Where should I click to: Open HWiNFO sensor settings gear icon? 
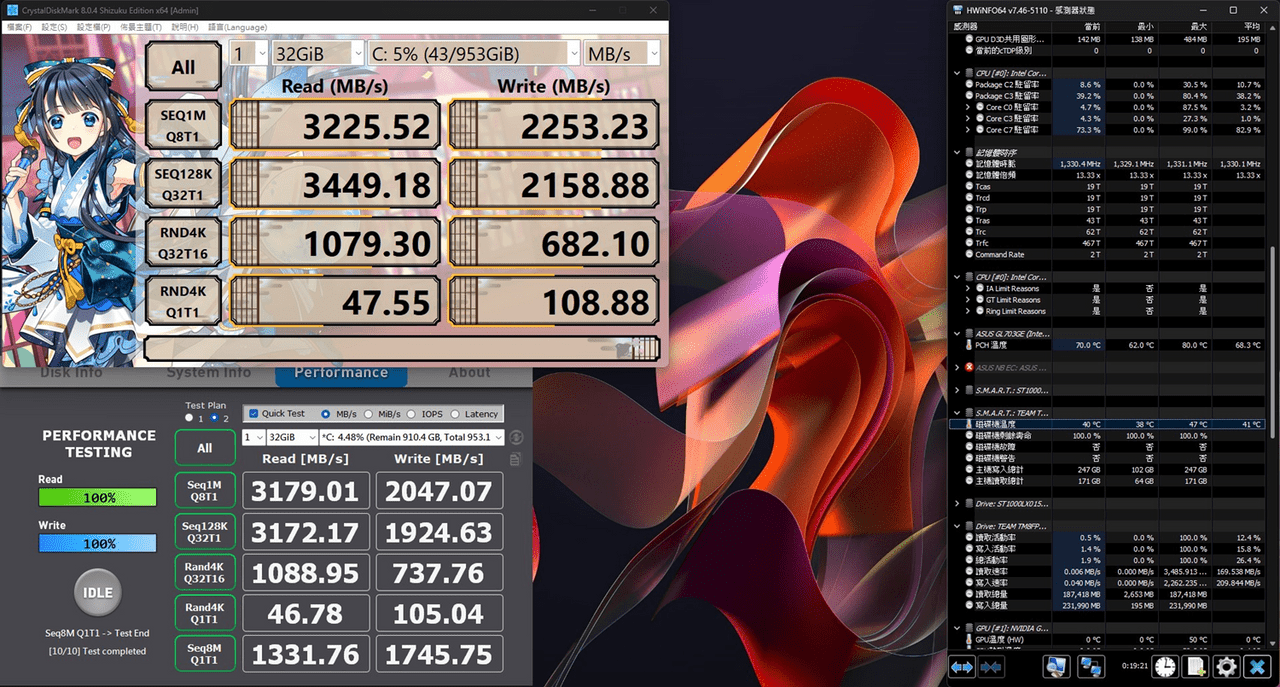tap(1226, 667)
